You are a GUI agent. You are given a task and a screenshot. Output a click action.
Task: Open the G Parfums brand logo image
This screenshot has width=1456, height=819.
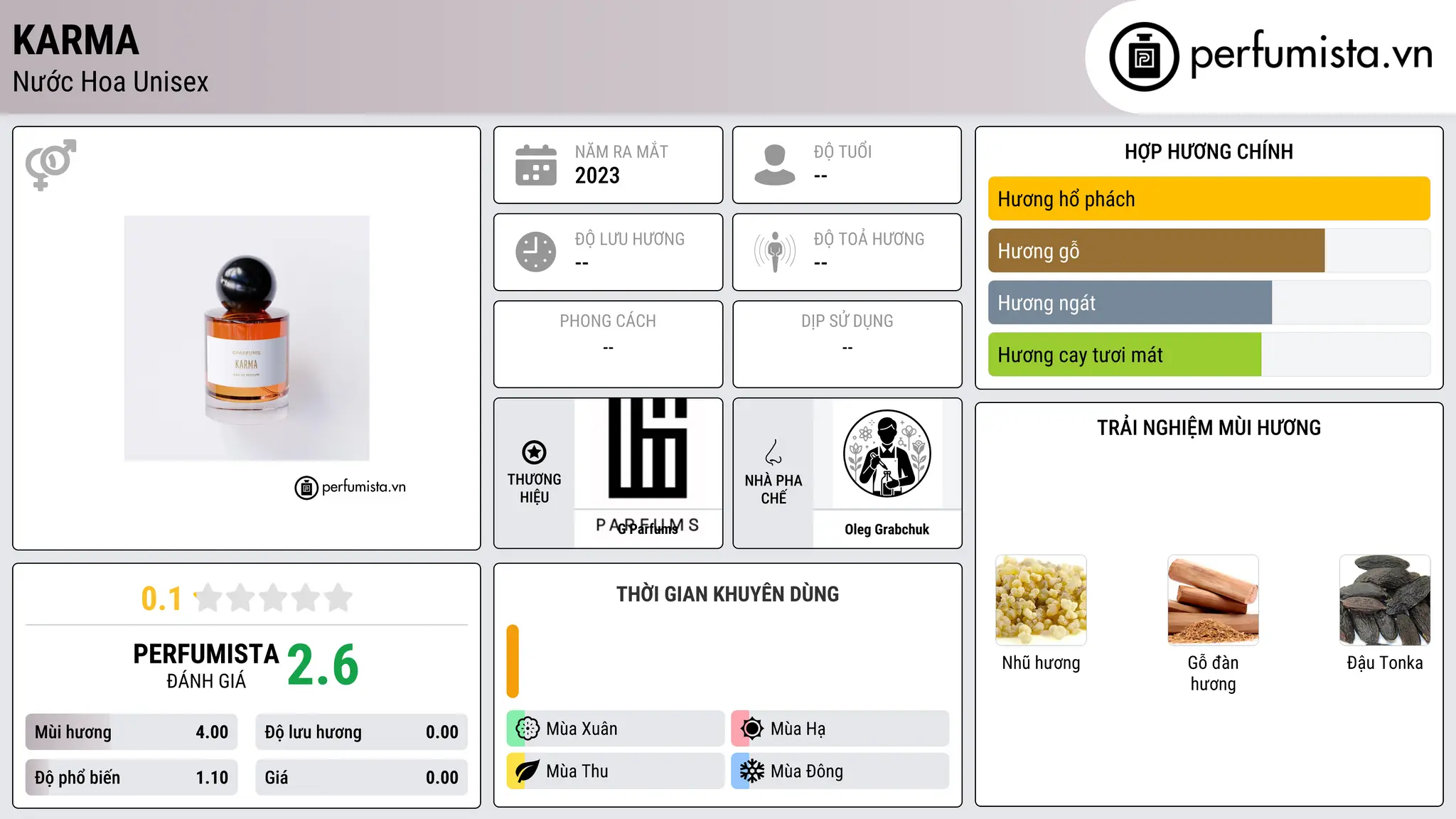click(648, 454)
